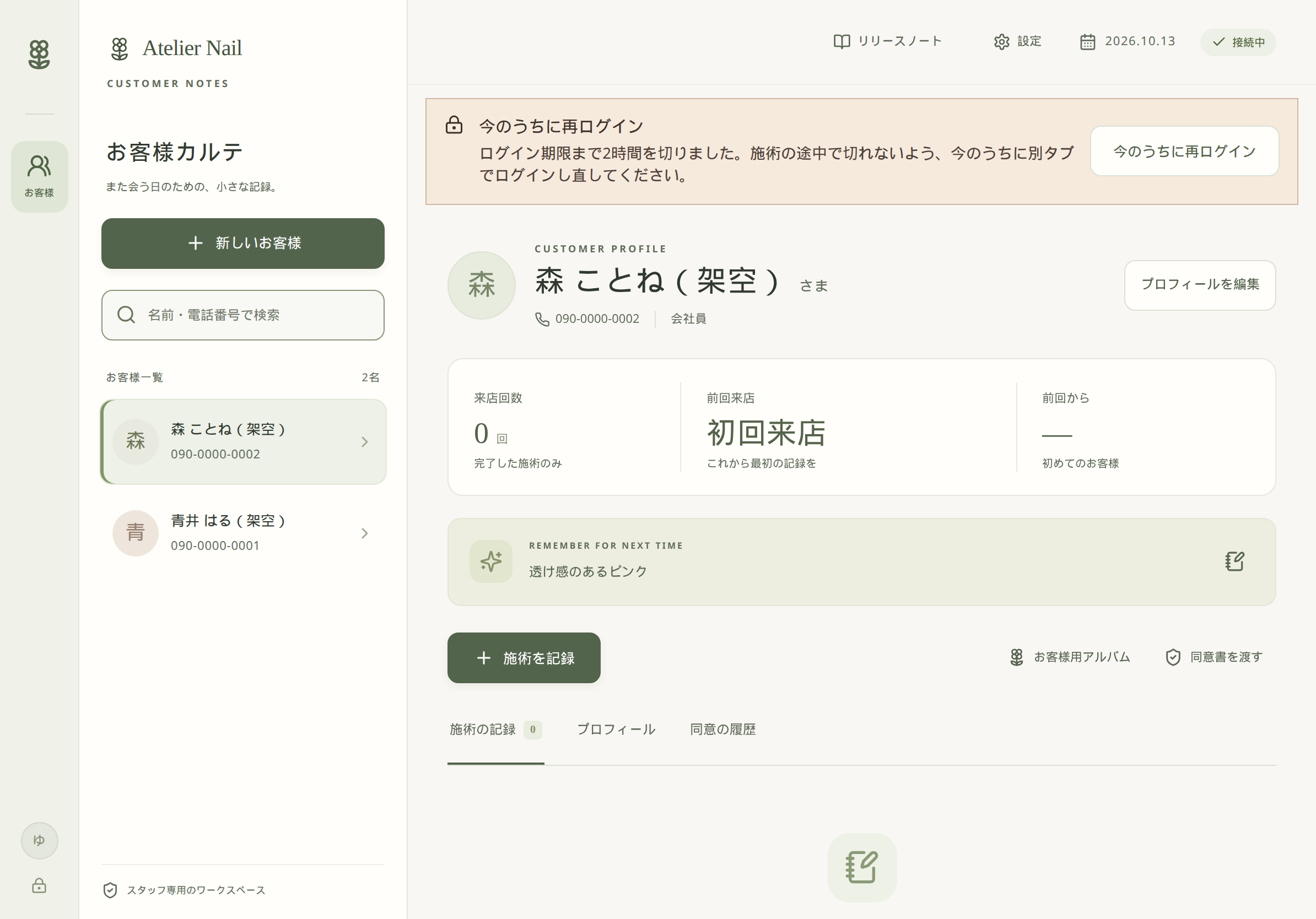Click the sparkle icon in the remember card

[490, 561]
